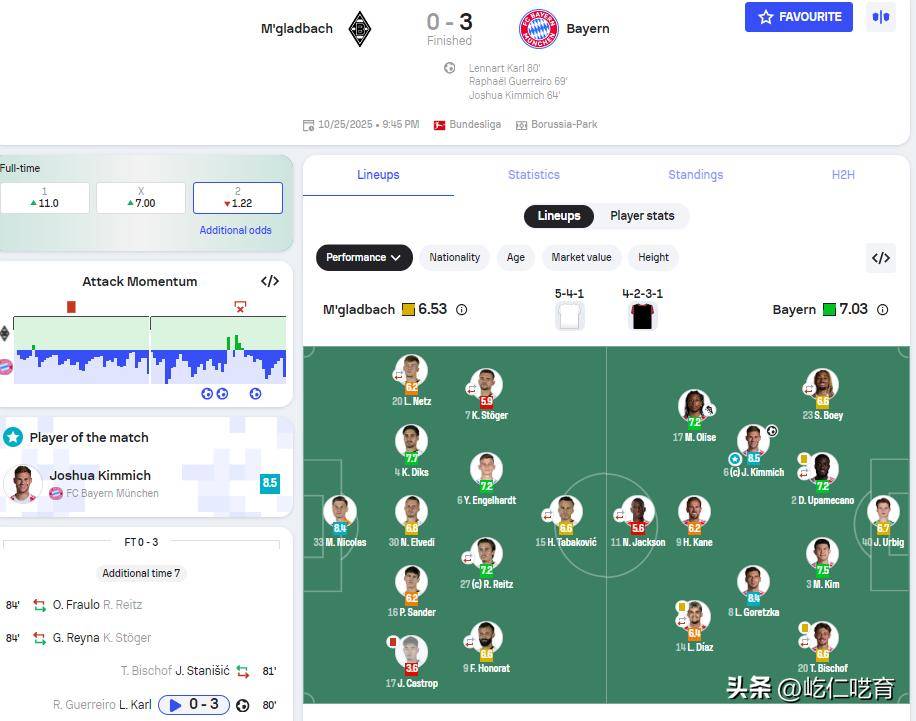Click the Favourite button
This screenshot has width=916, height=721.
click(x=799, y=17)
